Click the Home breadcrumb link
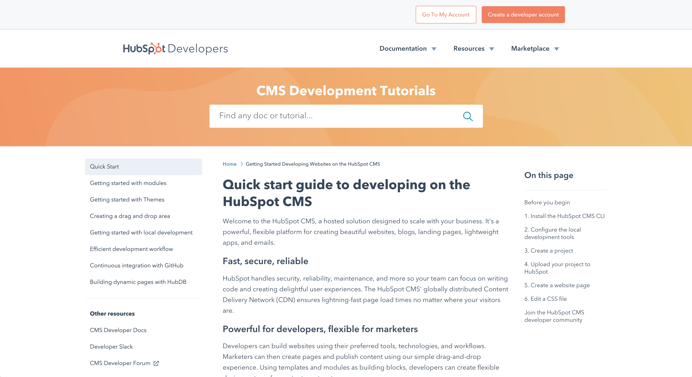This screenshot has height=377, width=692. (x=229, y=164)
